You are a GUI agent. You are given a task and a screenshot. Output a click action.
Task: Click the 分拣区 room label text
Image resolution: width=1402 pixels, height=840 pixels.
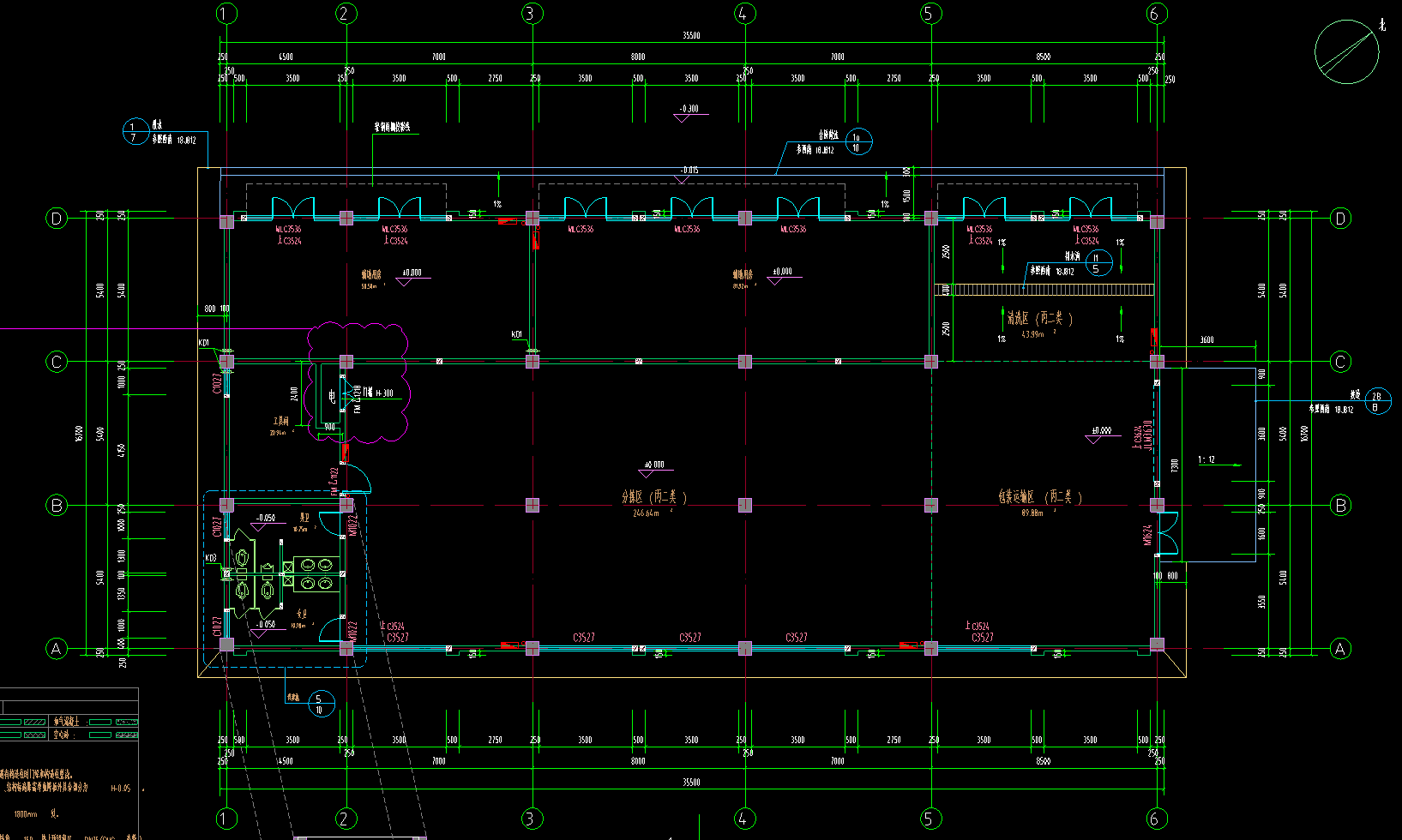(653, 496)
